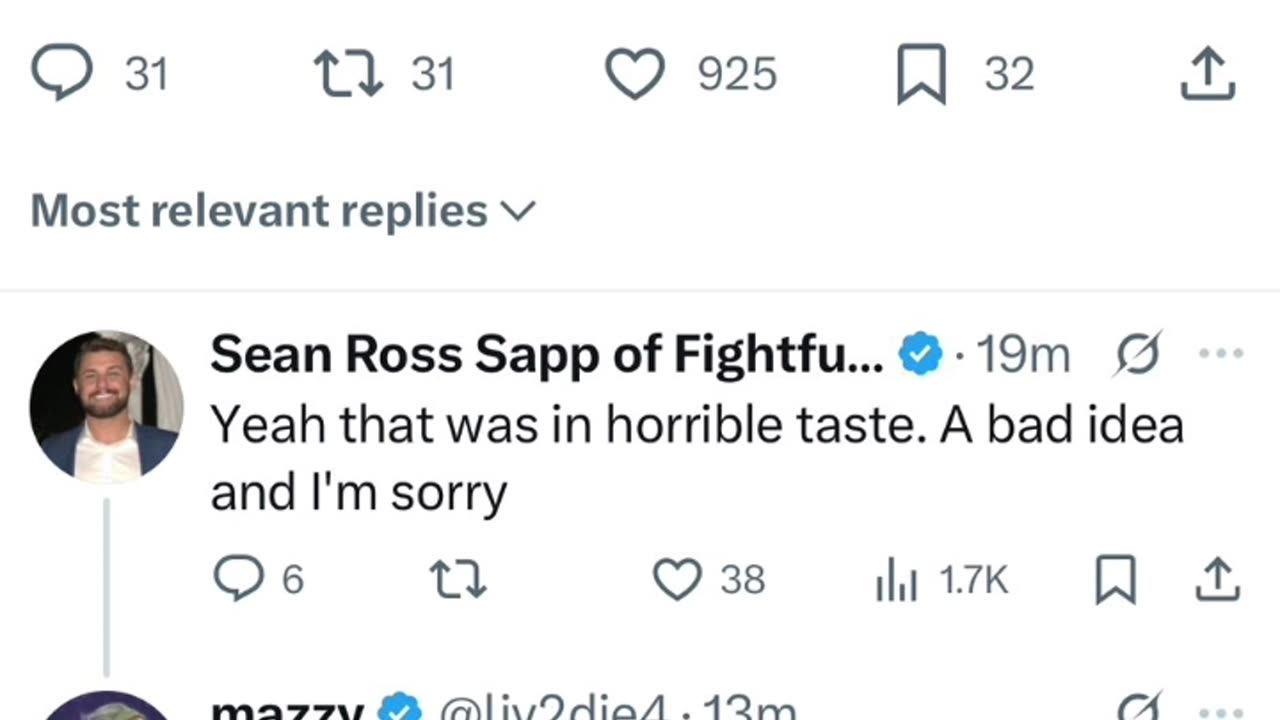Share the main post via upload icon
The height and width of the screenshot is (720, 1280).
[x=1208, y=75]
